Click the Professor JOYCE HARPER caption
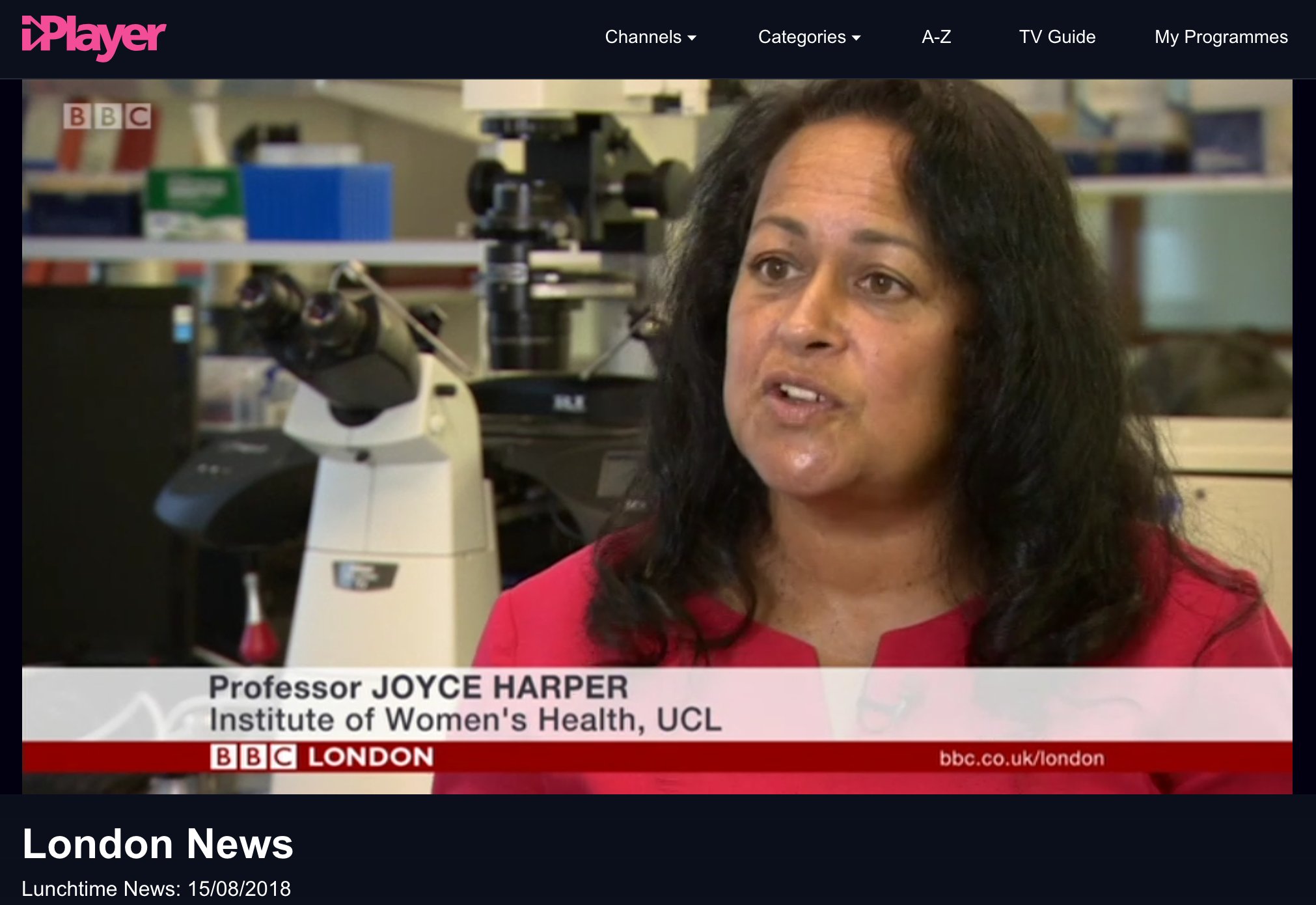The width and height of the screenshot is (1316, 905). point(418,688)
